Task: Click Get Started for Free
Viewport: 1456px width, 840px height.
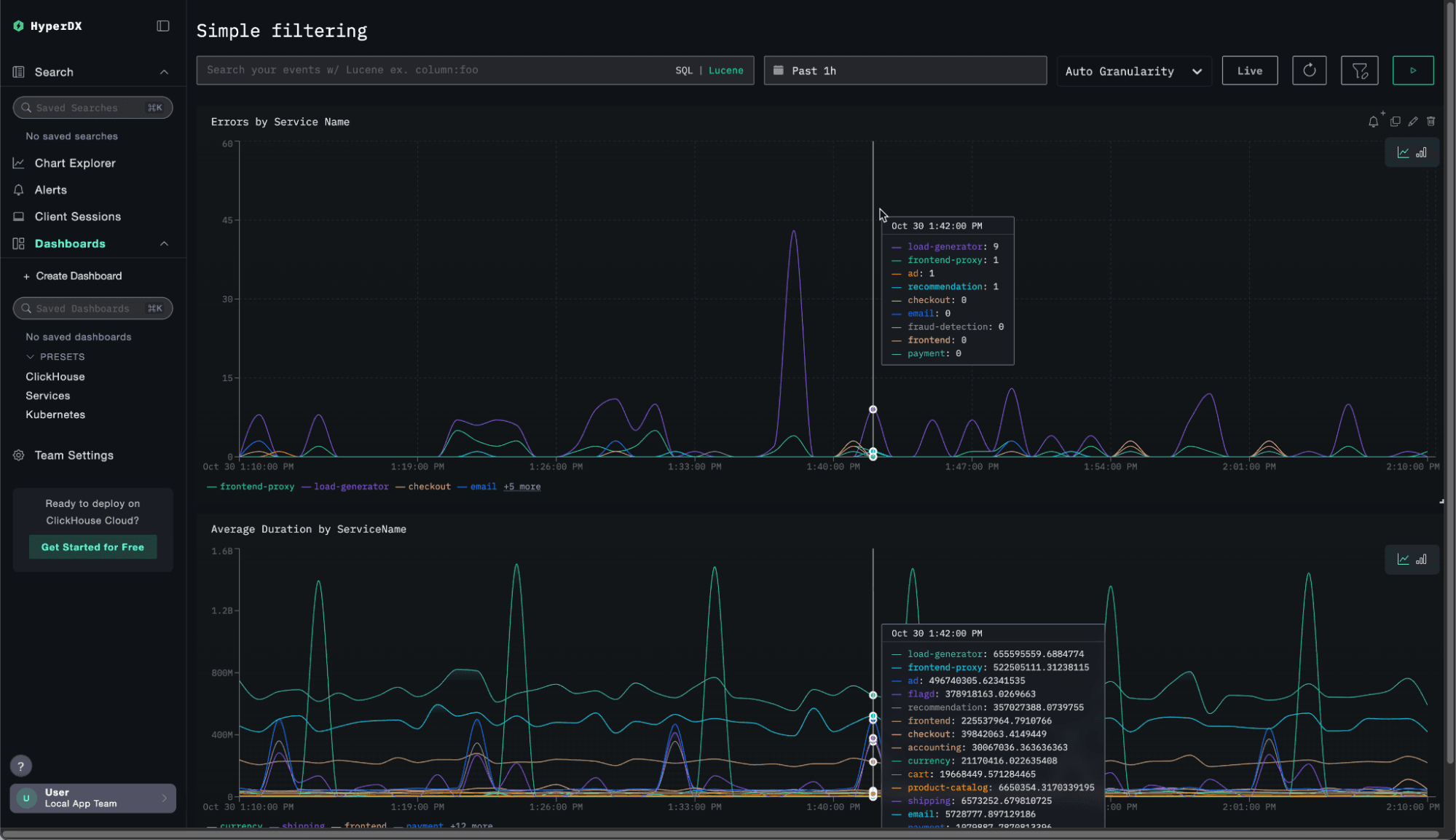Action: [93, 546]
